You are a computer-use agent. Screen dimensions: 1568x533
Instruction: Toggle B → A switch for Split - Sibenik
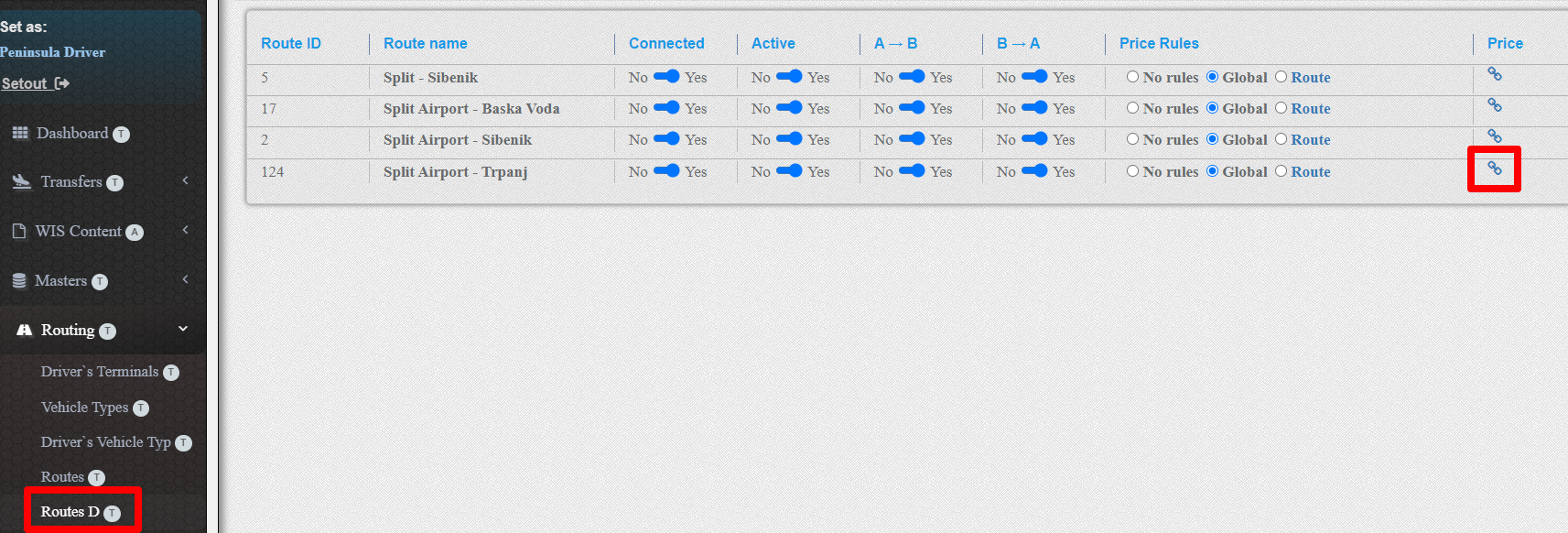(x=1034, y=77)
